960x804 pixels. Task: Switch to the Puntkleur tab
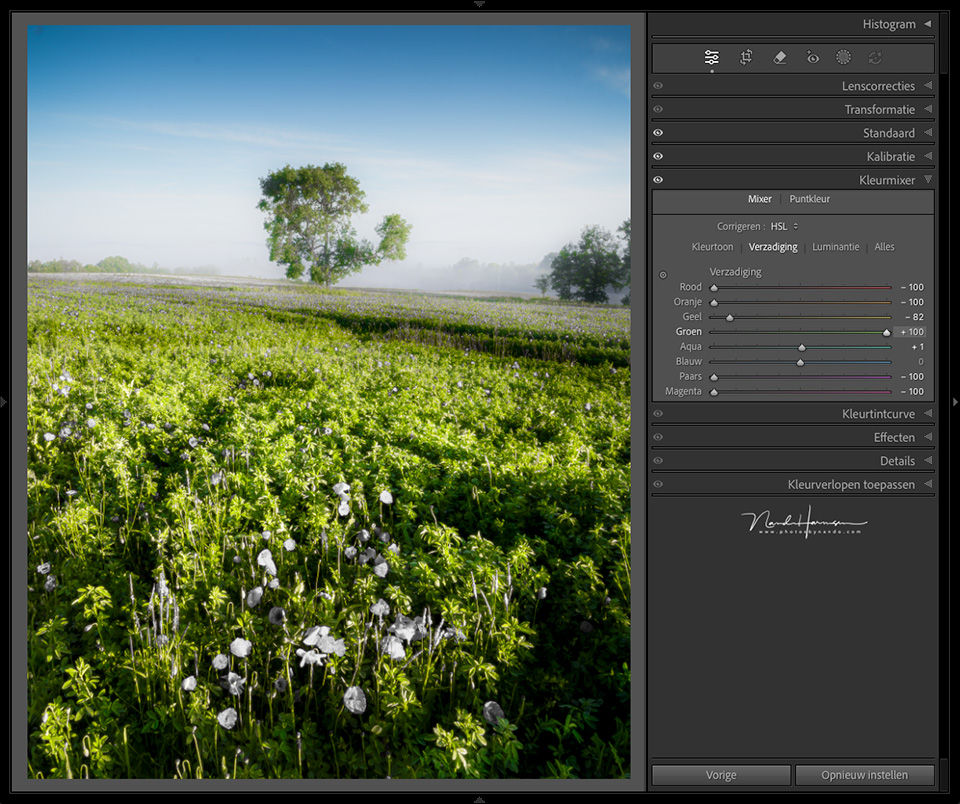[809, 199]
